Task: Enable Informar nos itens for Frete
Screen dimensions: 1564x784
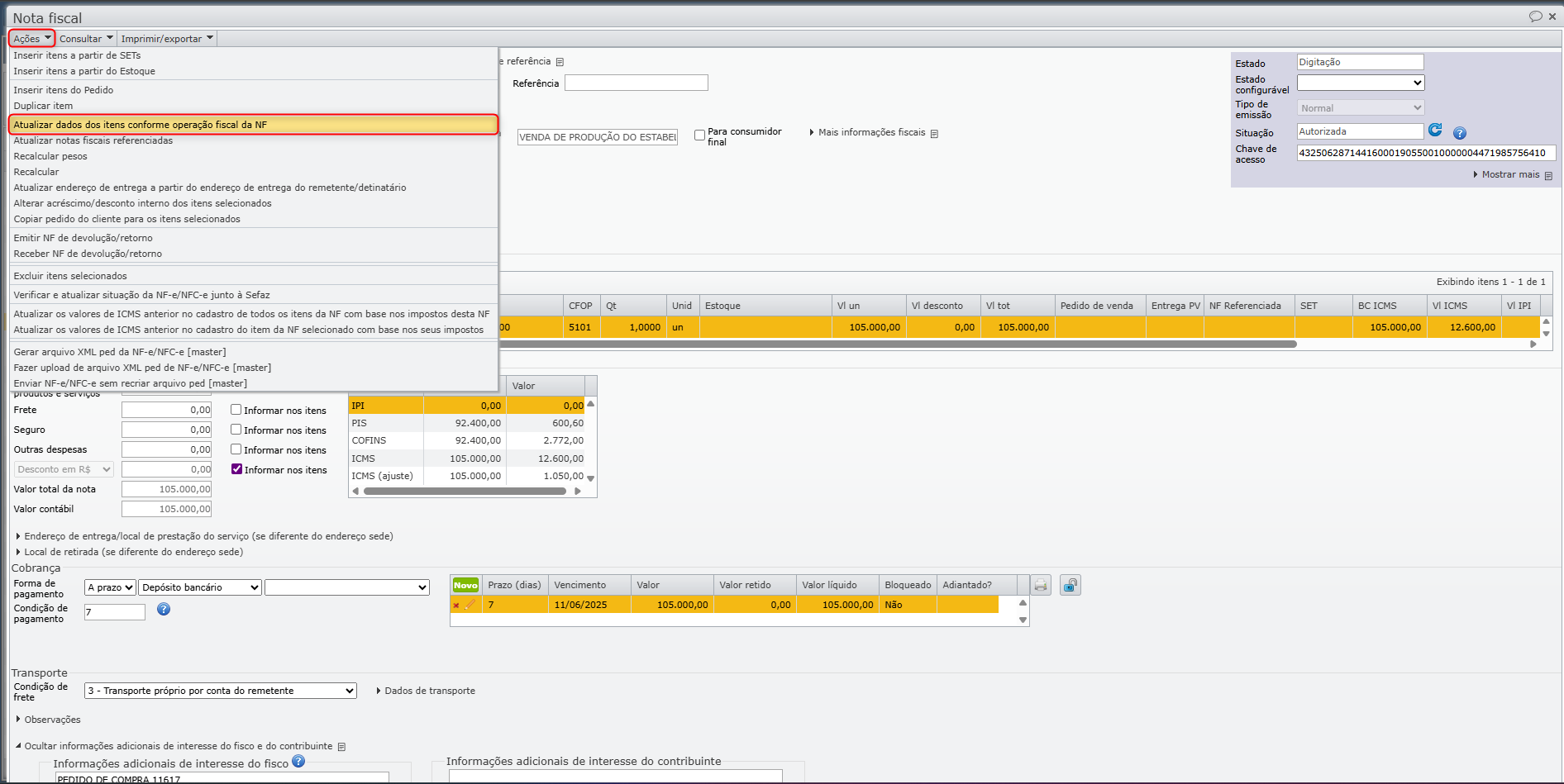Action: (236, 410)
